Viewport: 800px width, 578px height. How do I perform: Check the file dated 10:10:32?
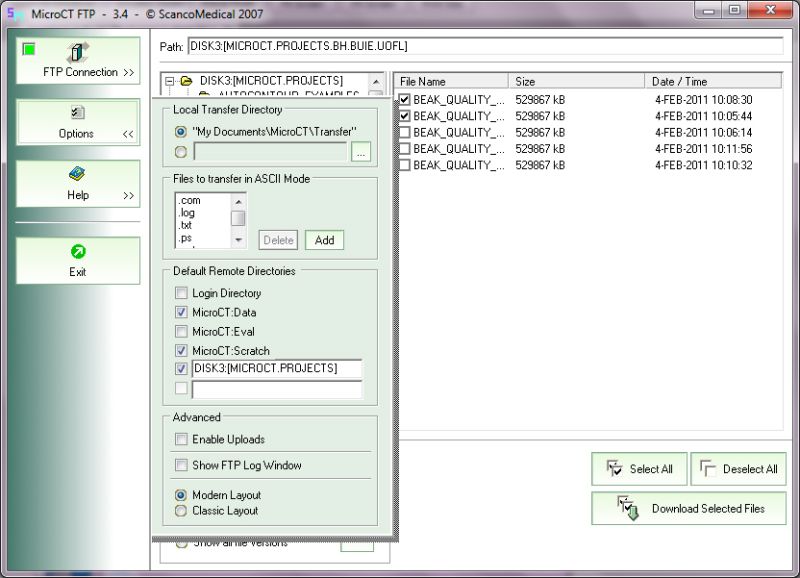405,165
